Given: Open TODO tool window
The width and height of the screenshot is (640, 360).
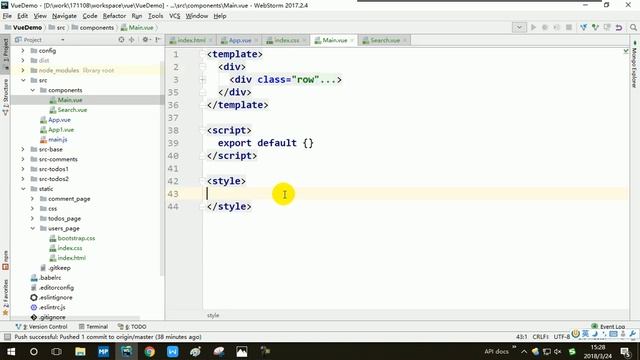Looking at the screenshot, I should click(x=132, y=327).
